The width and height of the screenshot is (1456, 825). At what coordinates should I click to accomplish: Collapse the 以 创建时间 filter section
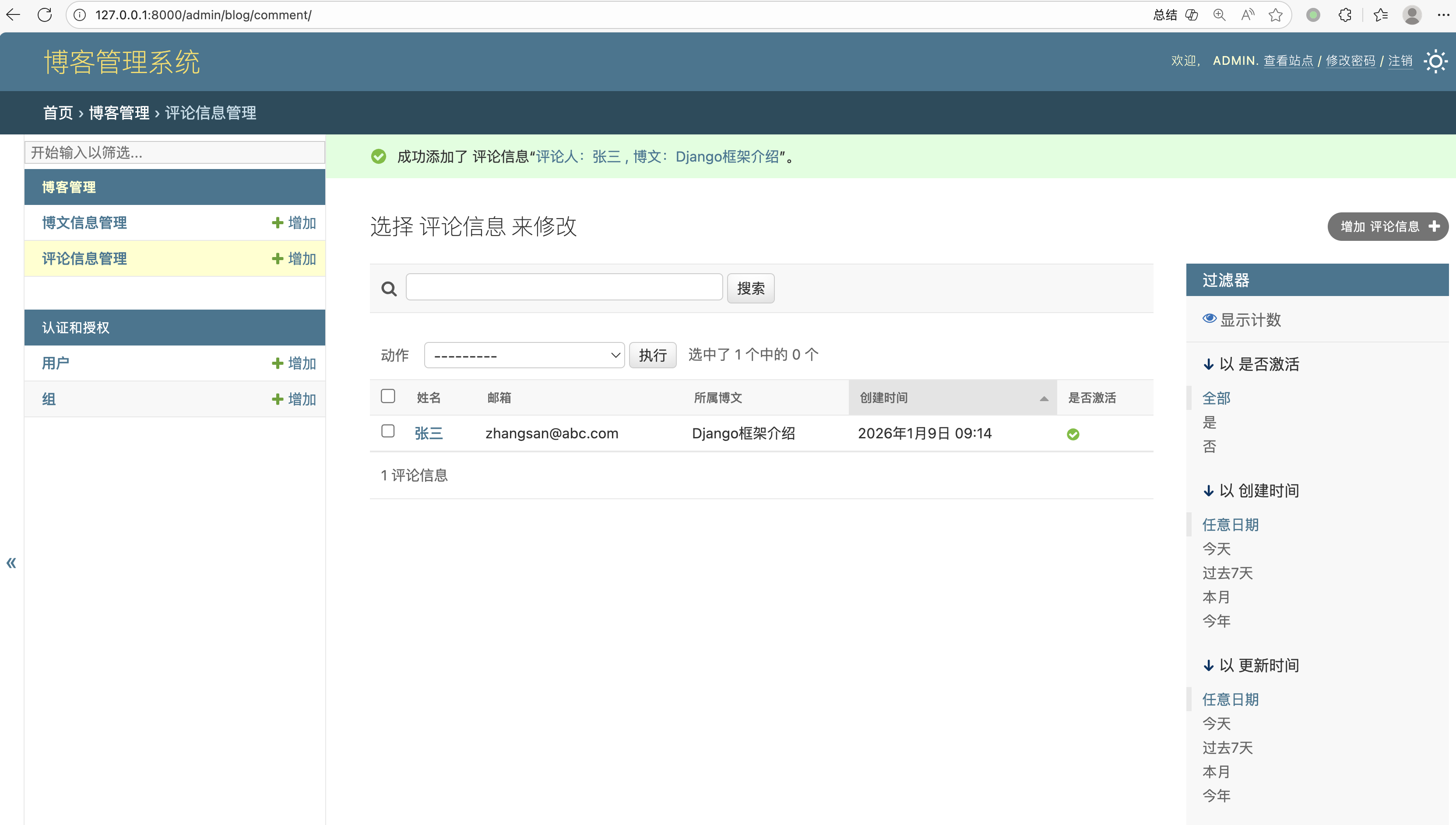(1251, 491)
